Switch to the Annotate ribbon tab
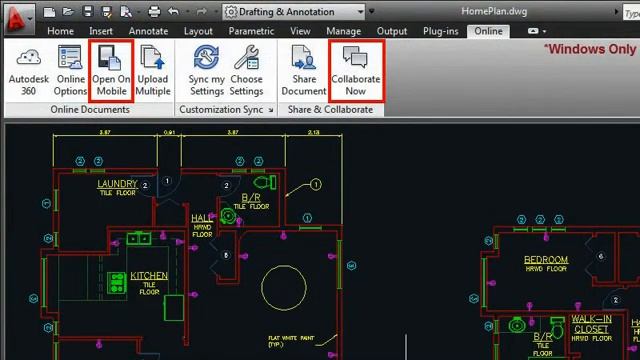Image resolution: width=640 pixels, height=360 pixels. 148,31
